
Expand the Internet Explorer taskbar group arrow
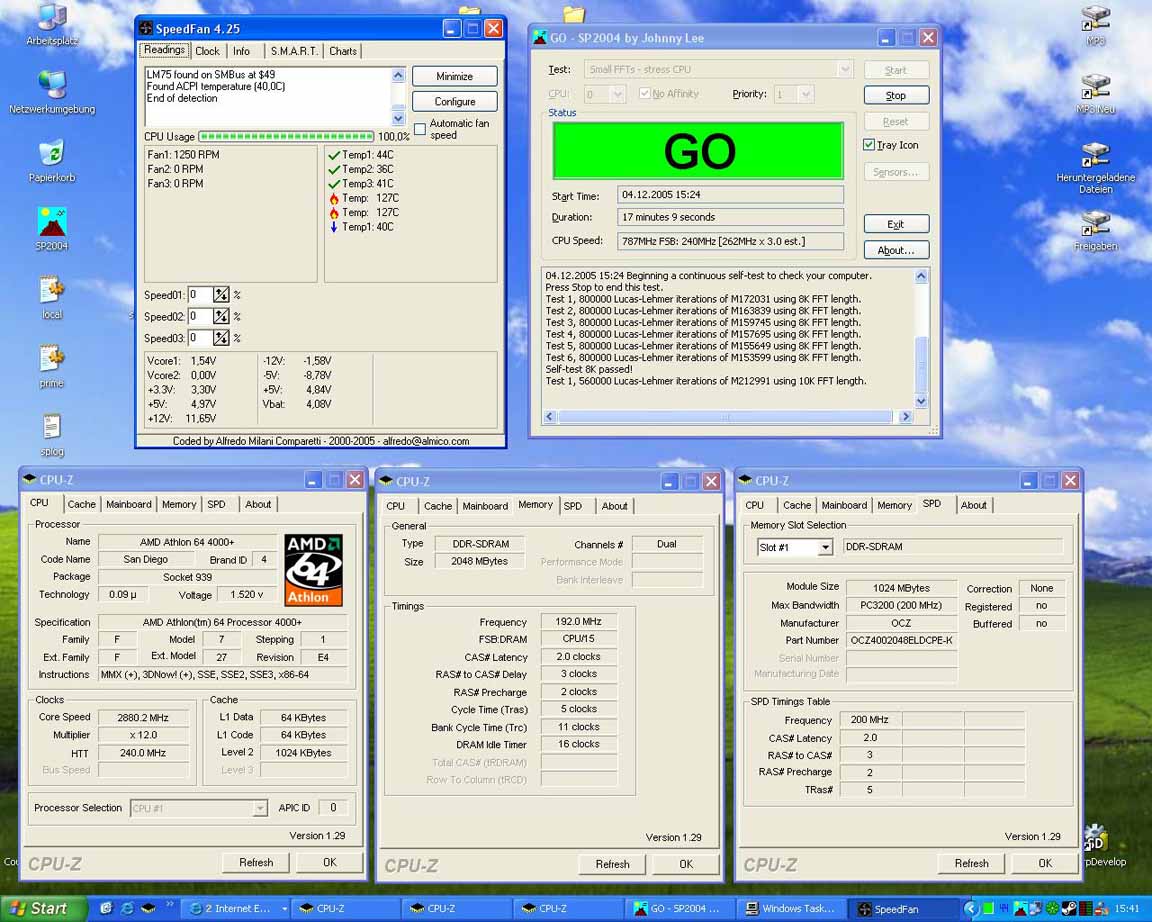[284, 909]
